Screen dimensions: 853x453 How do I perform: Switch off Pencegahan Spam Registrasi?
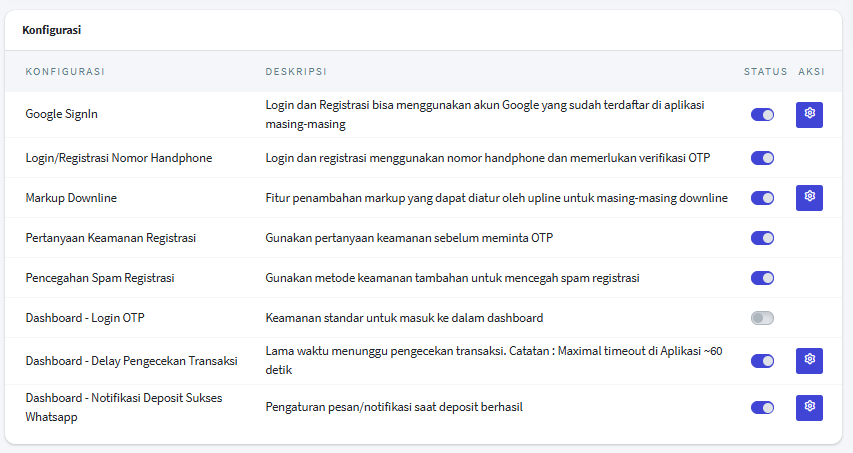point(762,278)
